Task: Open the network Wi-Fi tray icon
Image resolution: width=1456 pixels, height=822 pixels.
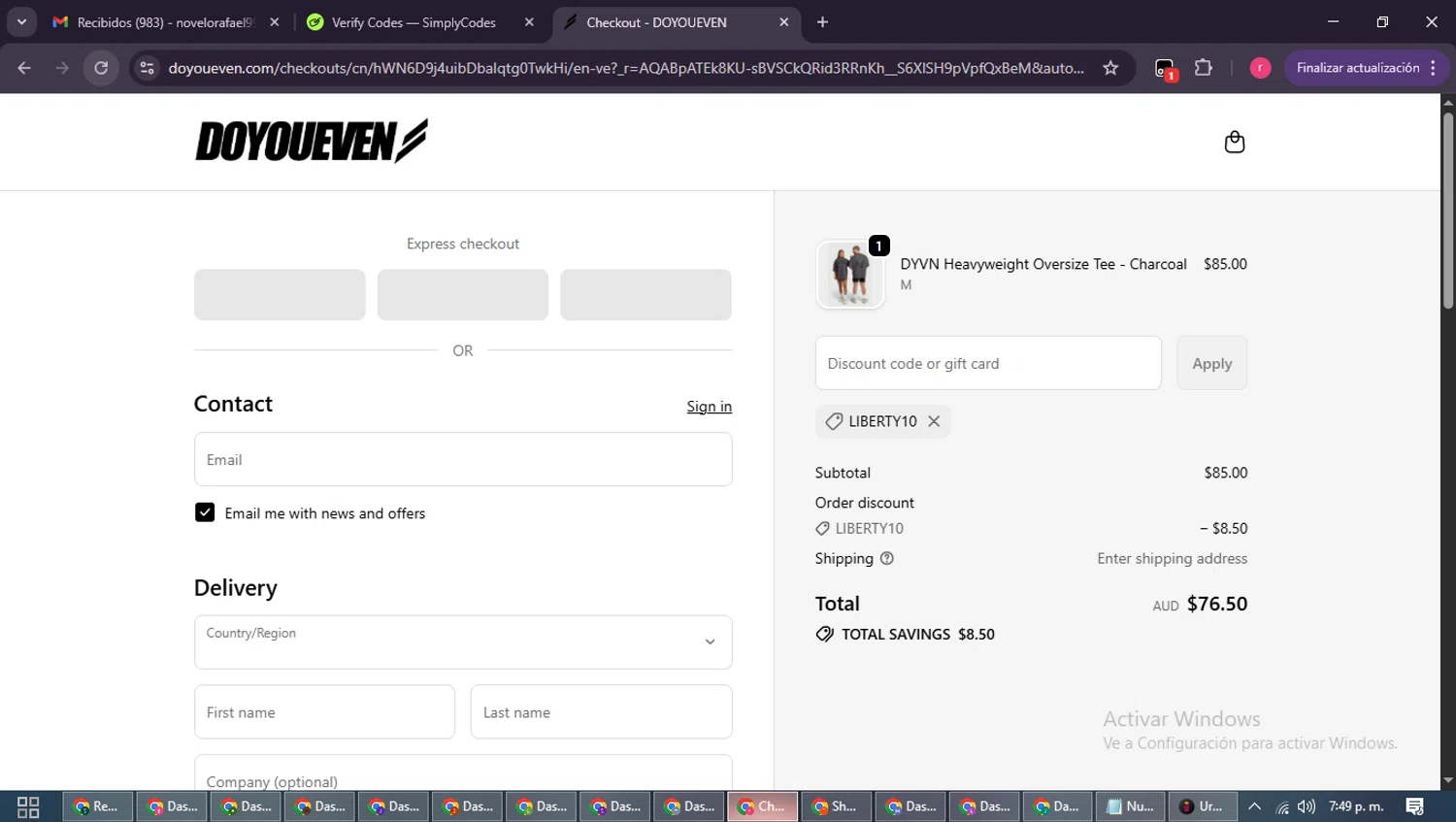Action: pyautogui.click(x=1281, y=806)
